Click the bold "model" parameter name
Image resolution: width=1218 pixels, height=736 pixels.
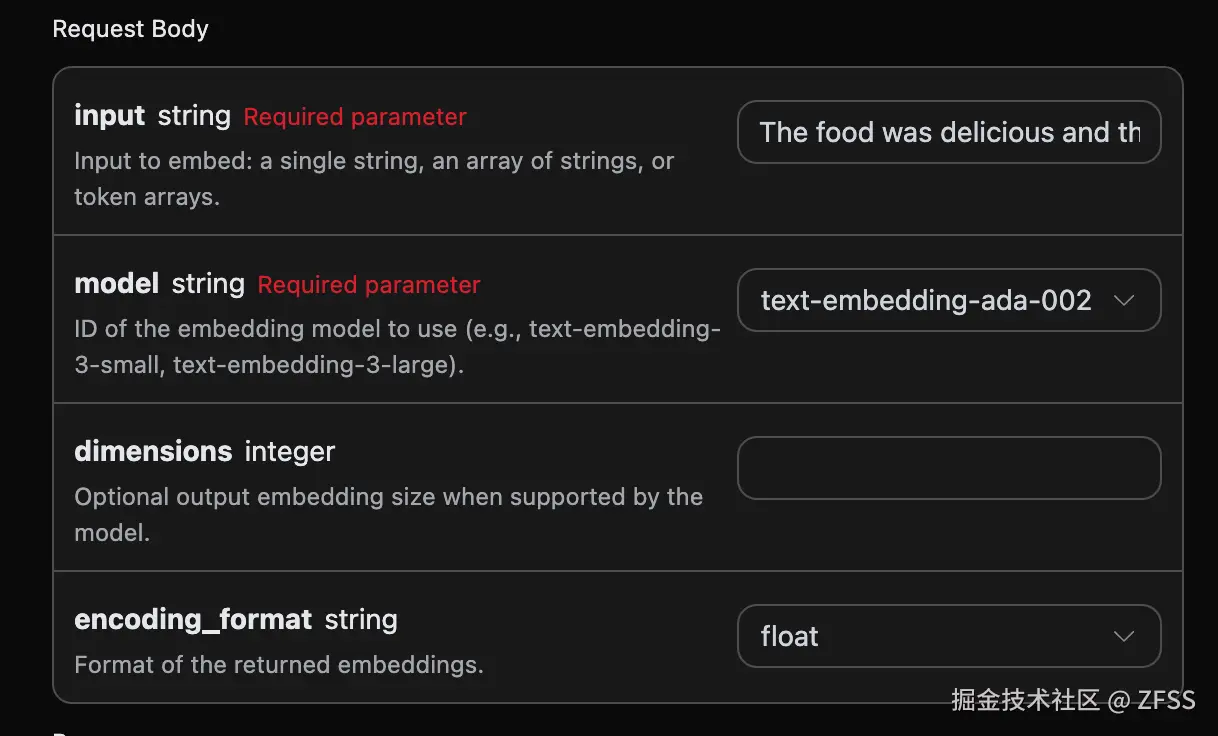(x=116, y=284)
